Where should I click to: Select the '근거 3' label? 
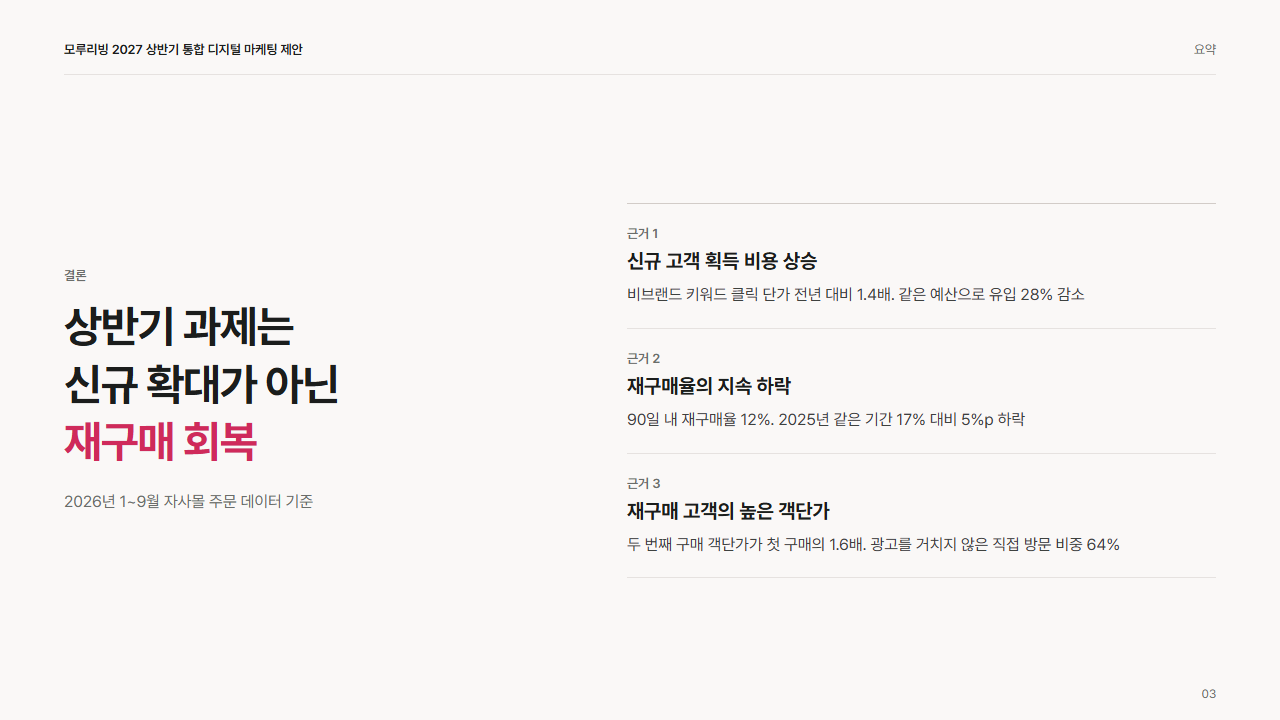[643, 483]
